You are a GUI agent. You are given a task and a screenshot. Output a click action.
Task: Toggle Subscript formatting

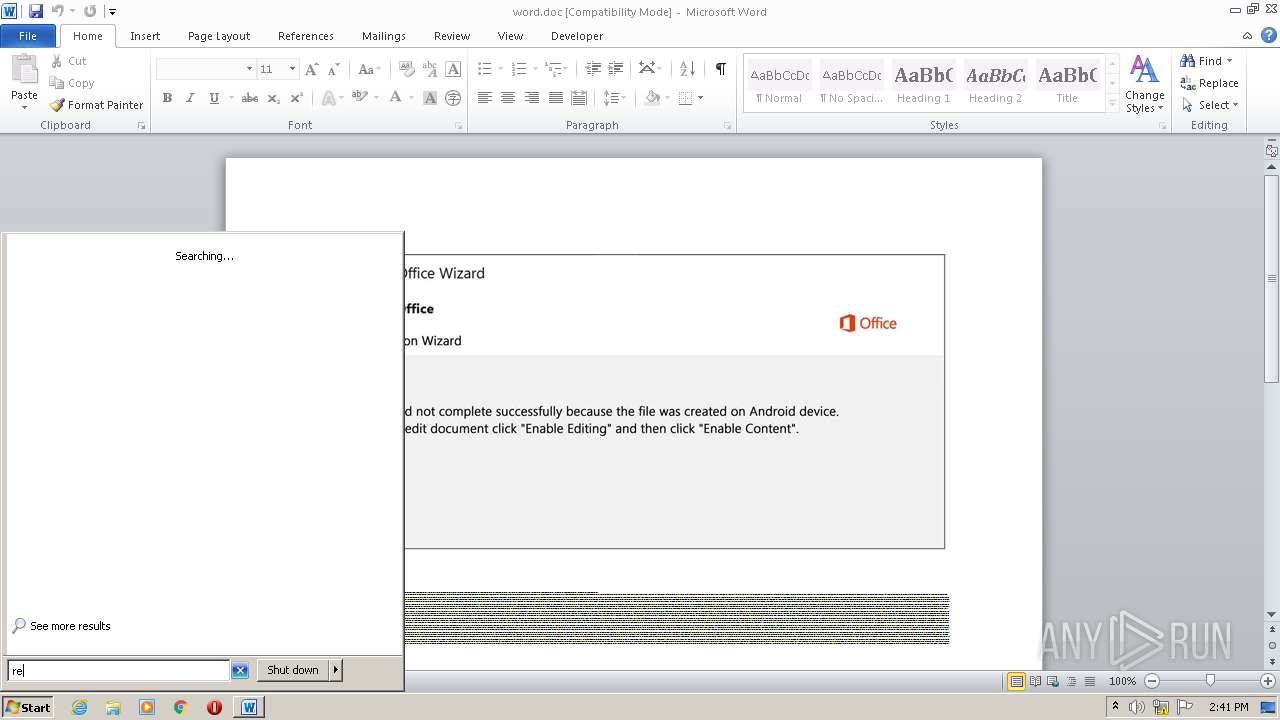(274, 98)
